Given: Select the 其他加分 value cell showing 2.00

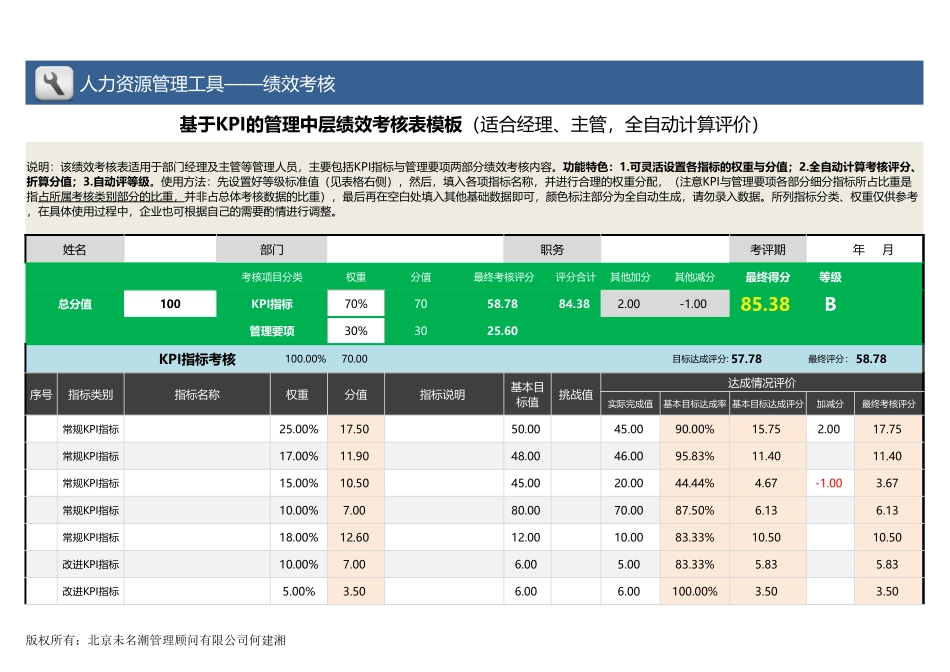Looking at the screenshot, I should [x=630, y=302].
